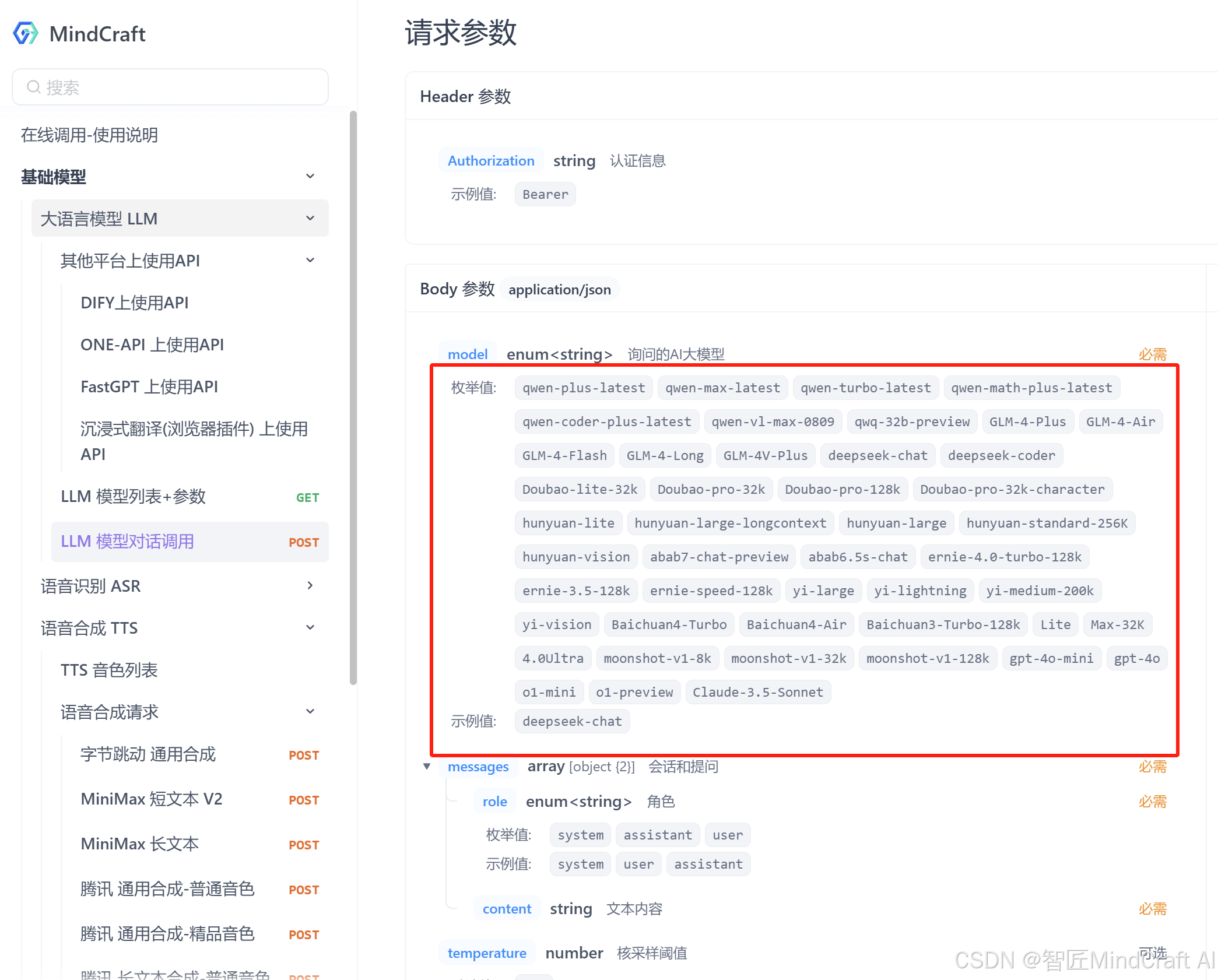Viewport: 1218px width, 980px height.
Task: Open MiniMax 短文本 V2 entry
Action: pos(152,799)
